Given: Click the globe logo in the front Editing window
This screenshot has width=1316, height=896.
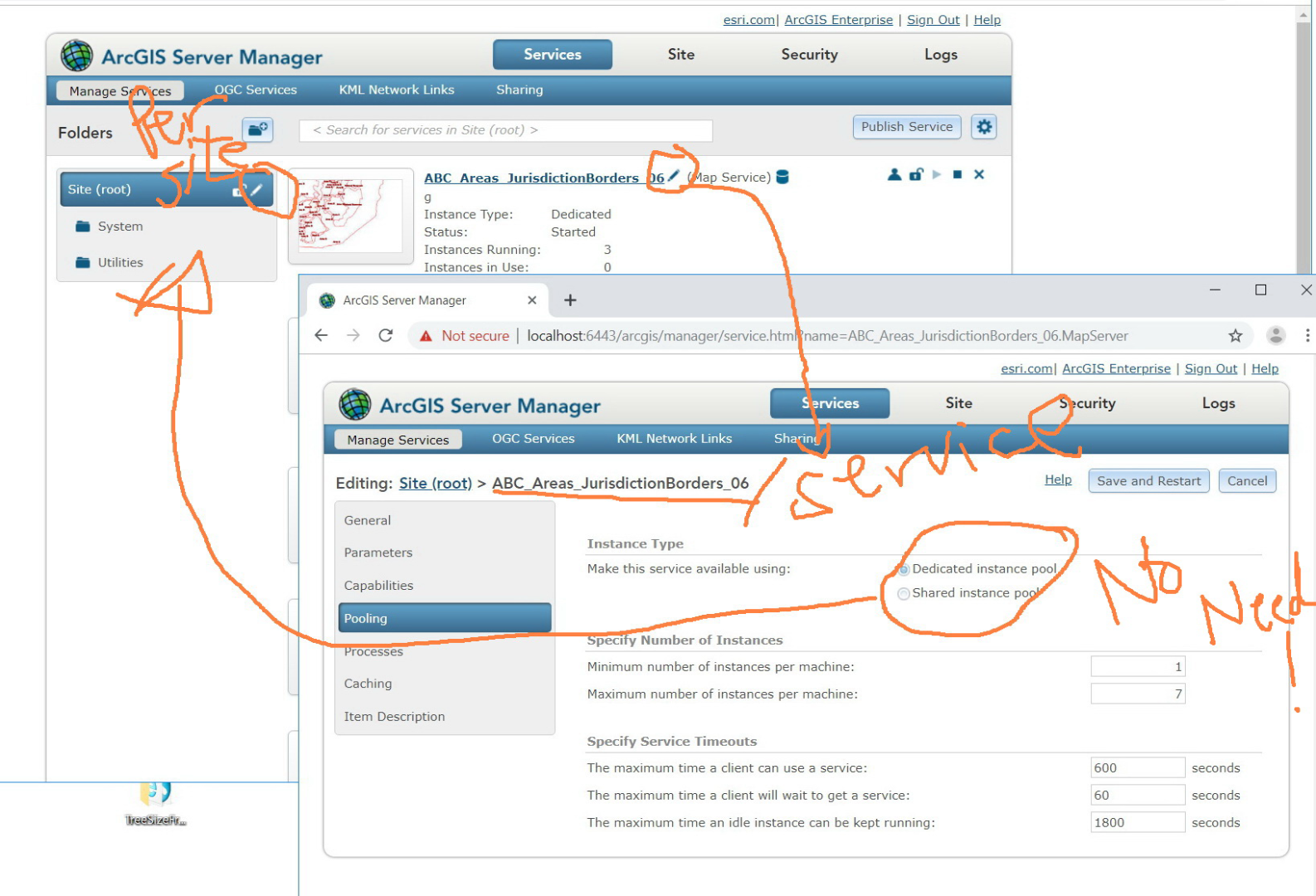Looking at the screenshot, I should click(355, 404).
